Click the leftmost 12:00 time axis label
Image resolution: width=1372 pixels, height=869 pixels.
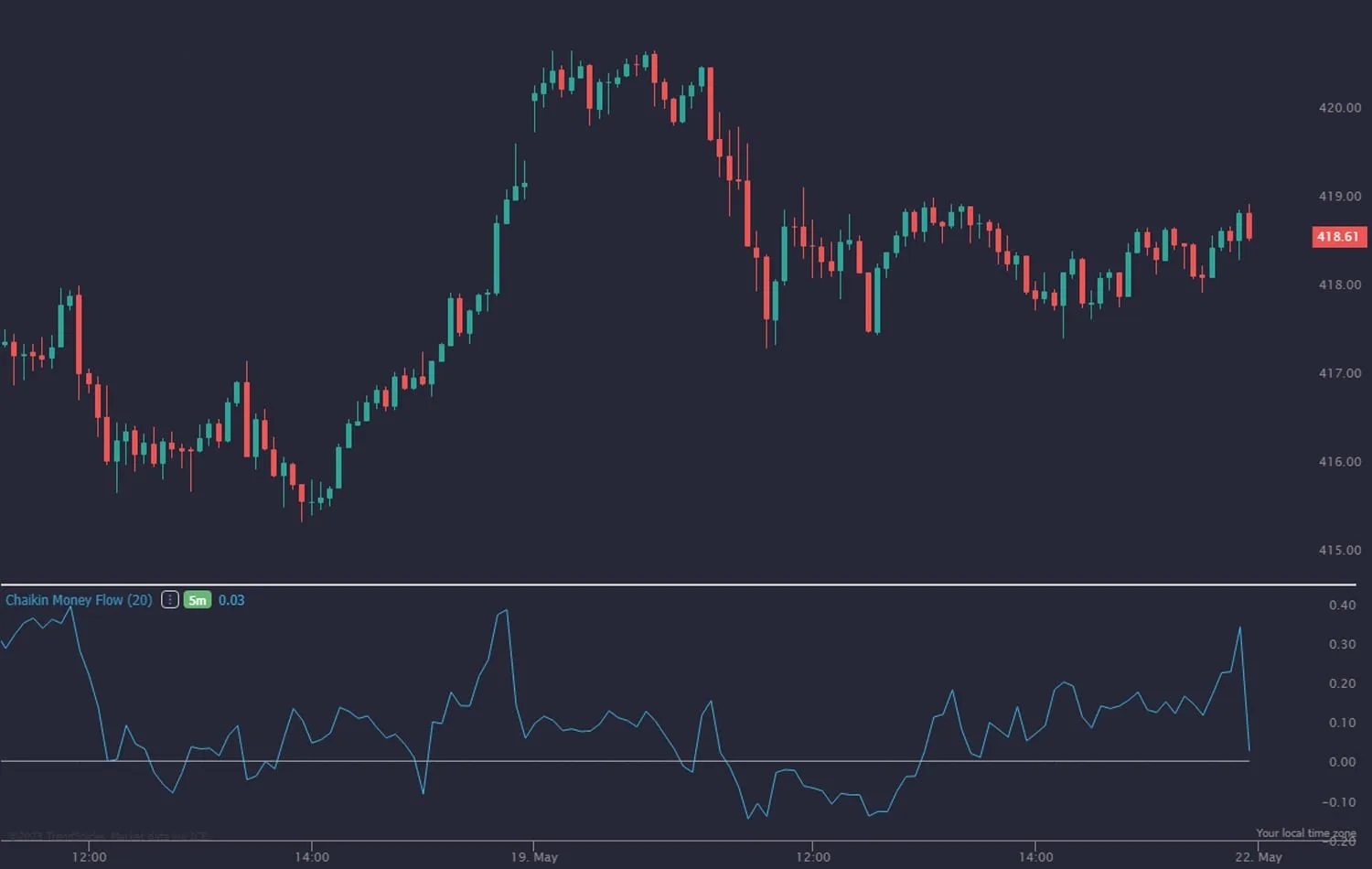tap(89, 857)
